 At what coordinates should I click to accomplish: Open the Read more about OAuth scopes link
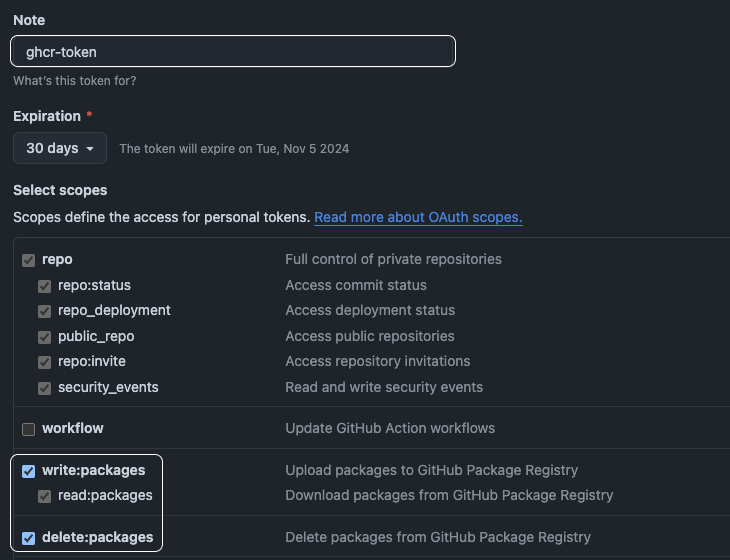pyautogui.click(x=418, y=217)
